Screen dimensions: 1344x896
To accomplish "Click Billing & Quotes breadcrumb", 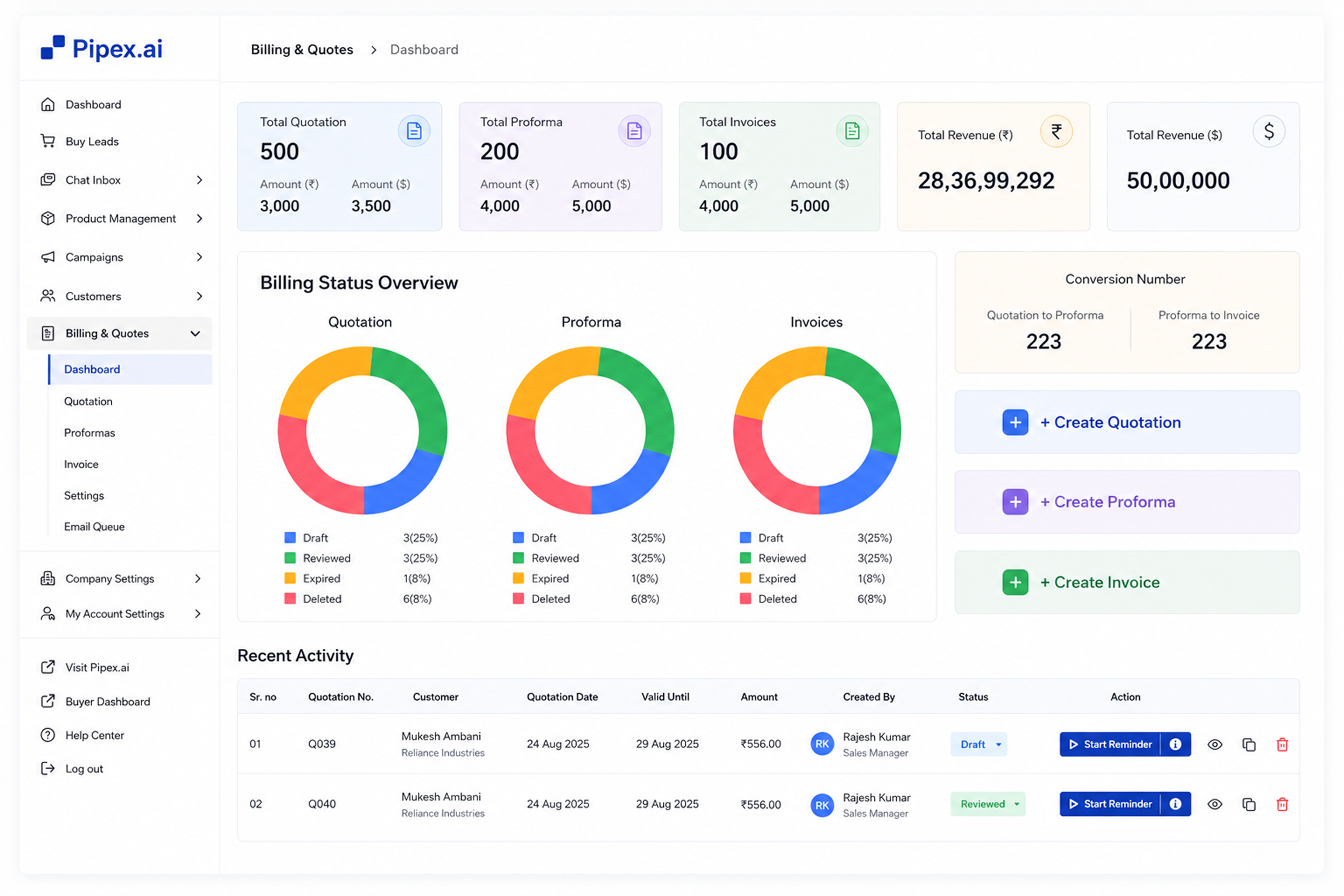I will pos(302,50).
